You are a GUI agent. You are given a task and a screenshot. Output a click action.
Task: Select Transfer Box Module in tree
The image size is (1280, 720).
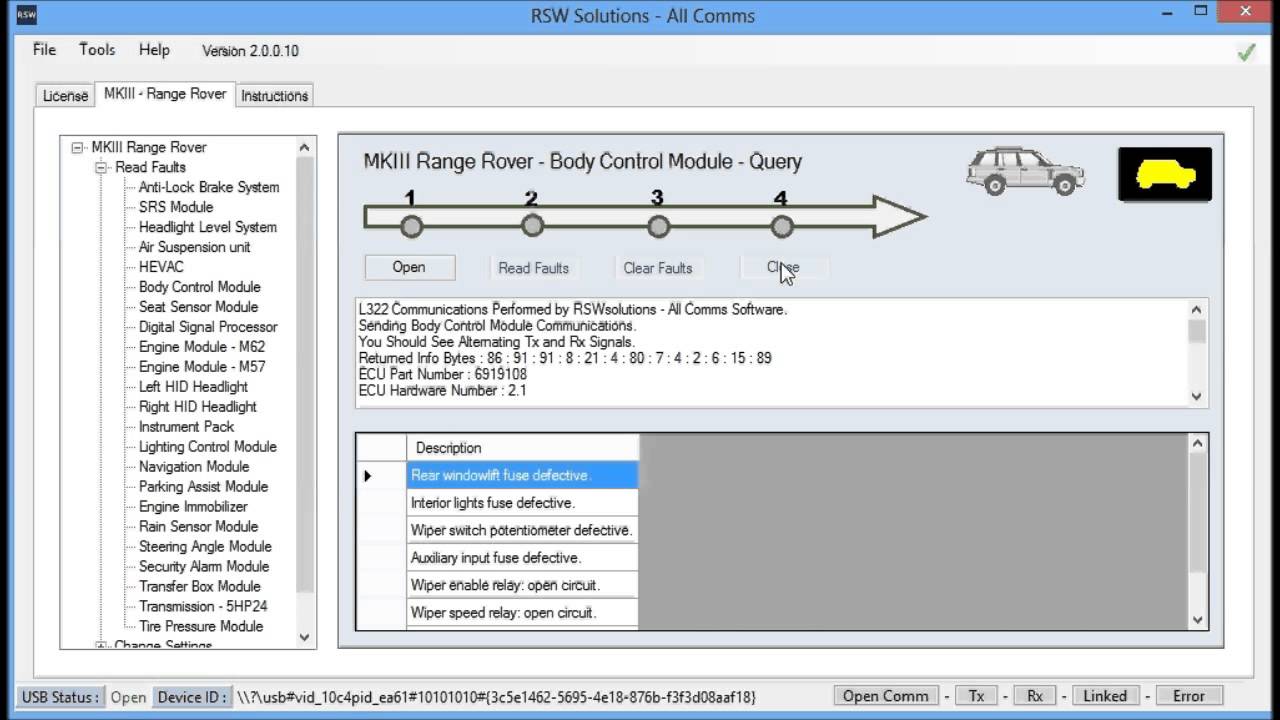[200, 587]
